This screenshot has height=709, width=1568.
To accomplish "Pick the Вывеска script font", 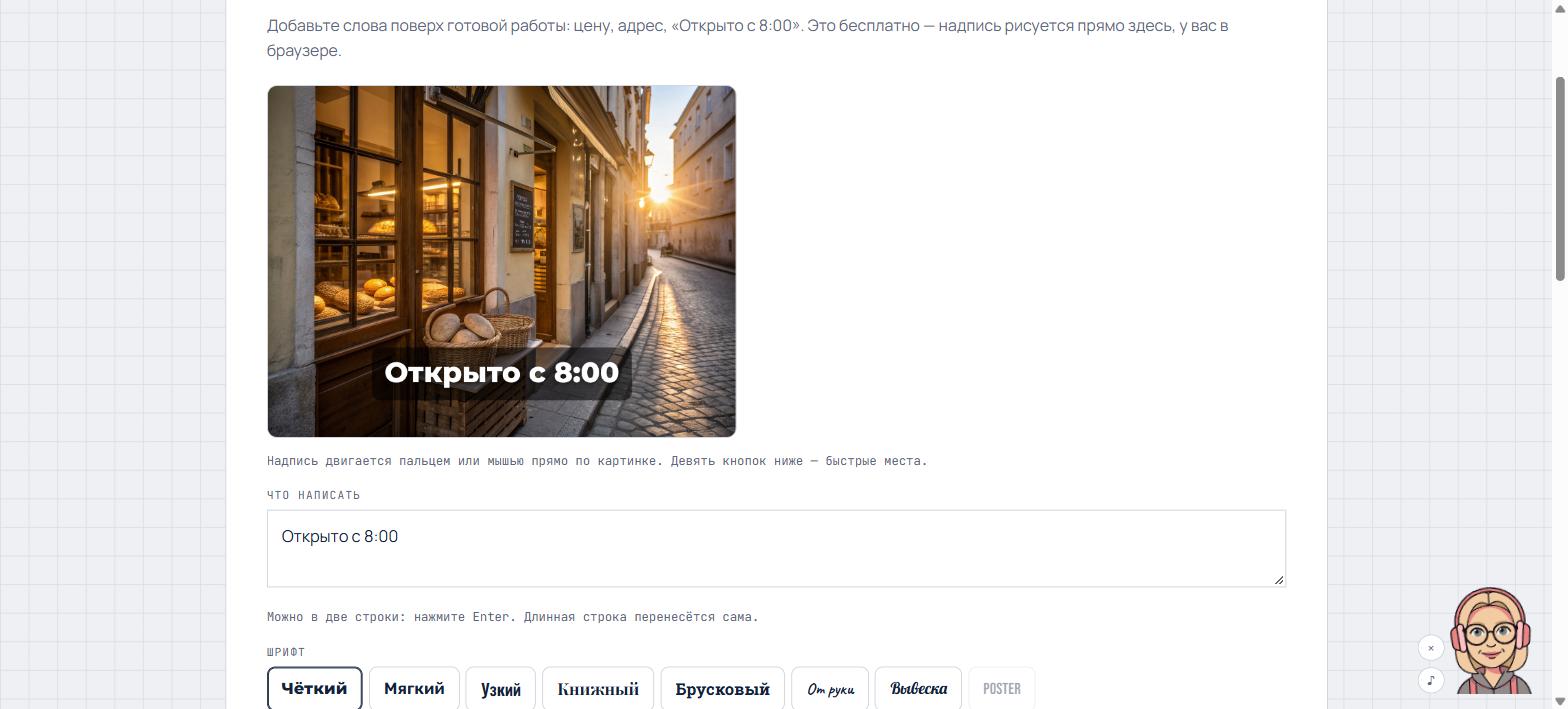I will pos(918,689).
